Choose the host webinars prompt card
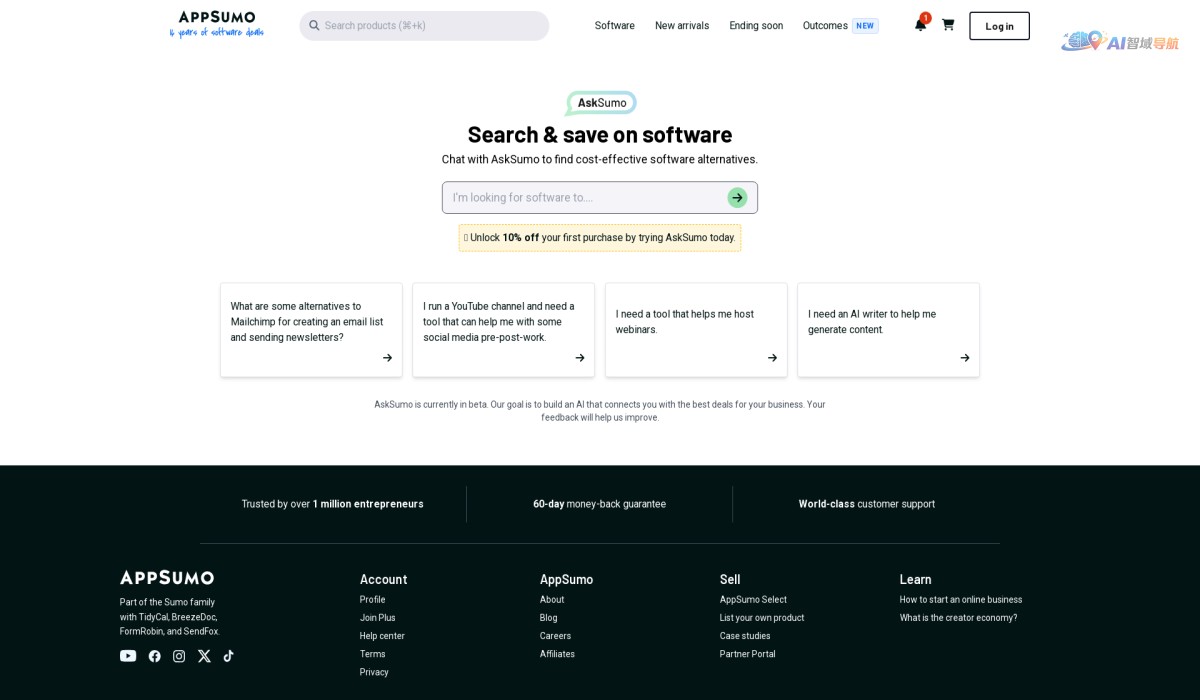The height and width of the screenshot is (700, 1200). tap(696, 329)
